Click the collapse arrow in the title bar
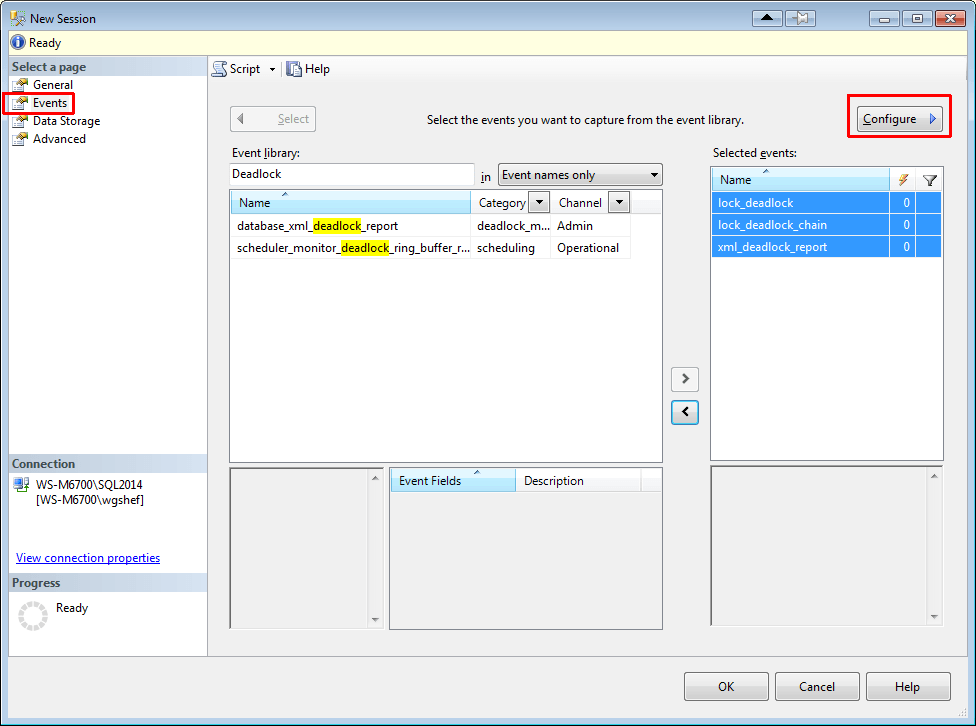976x726 pixels. pyautogui.click(x=766, y=17)
